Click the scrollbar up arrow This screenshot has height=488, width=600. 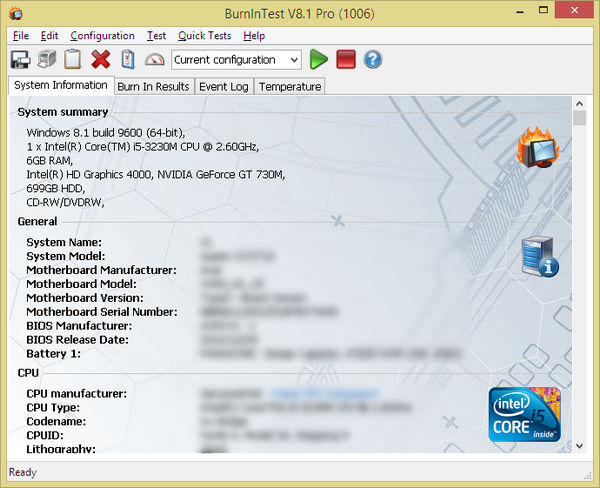pyautogui.click(x=579, y=104)
